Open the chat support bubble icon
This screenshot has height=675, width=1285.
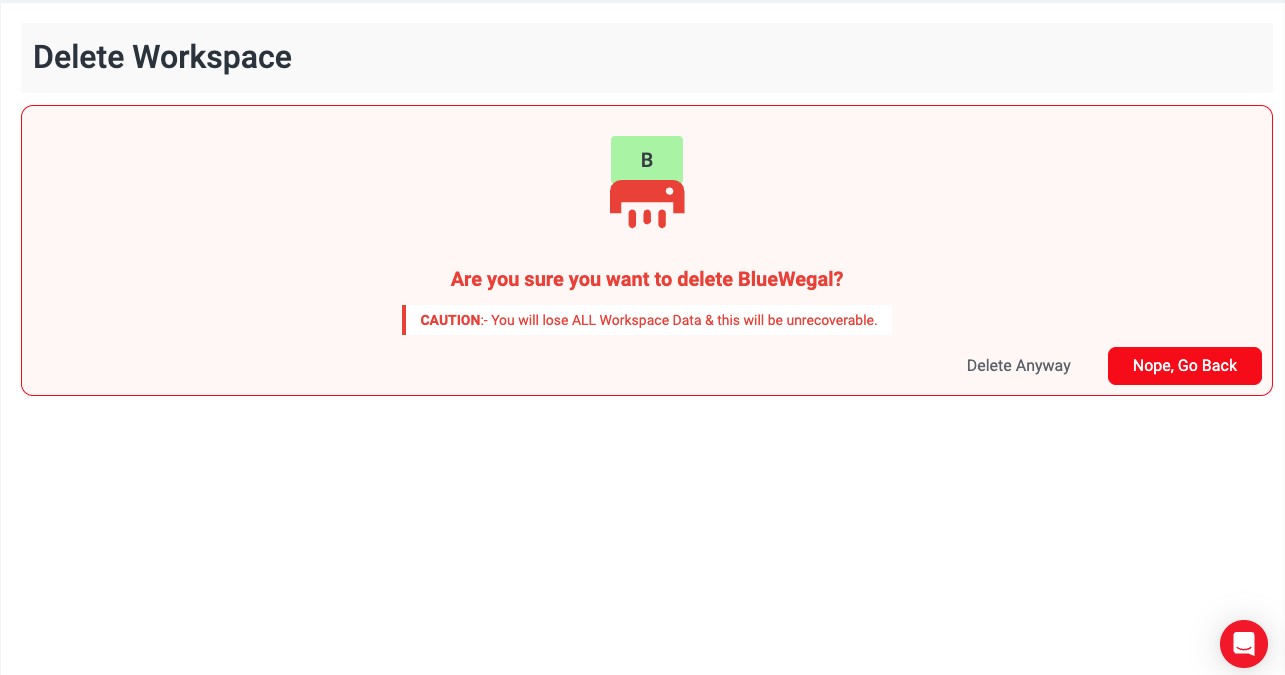pyautogui.click(x=1243, y=643)
